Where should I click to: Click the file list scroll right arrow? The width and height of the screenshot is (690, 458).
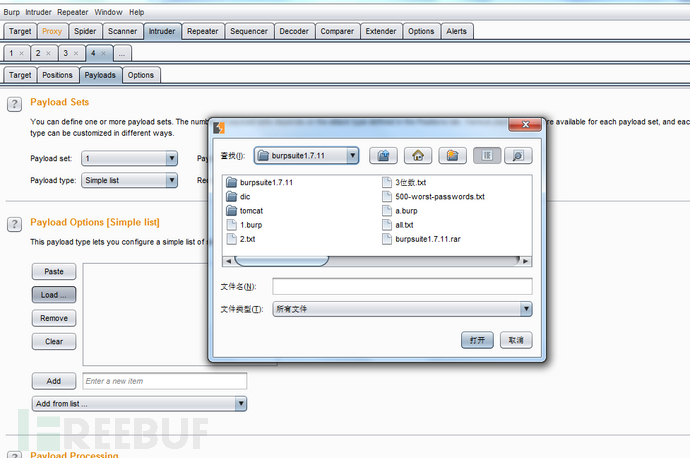[x=525, y=261]
